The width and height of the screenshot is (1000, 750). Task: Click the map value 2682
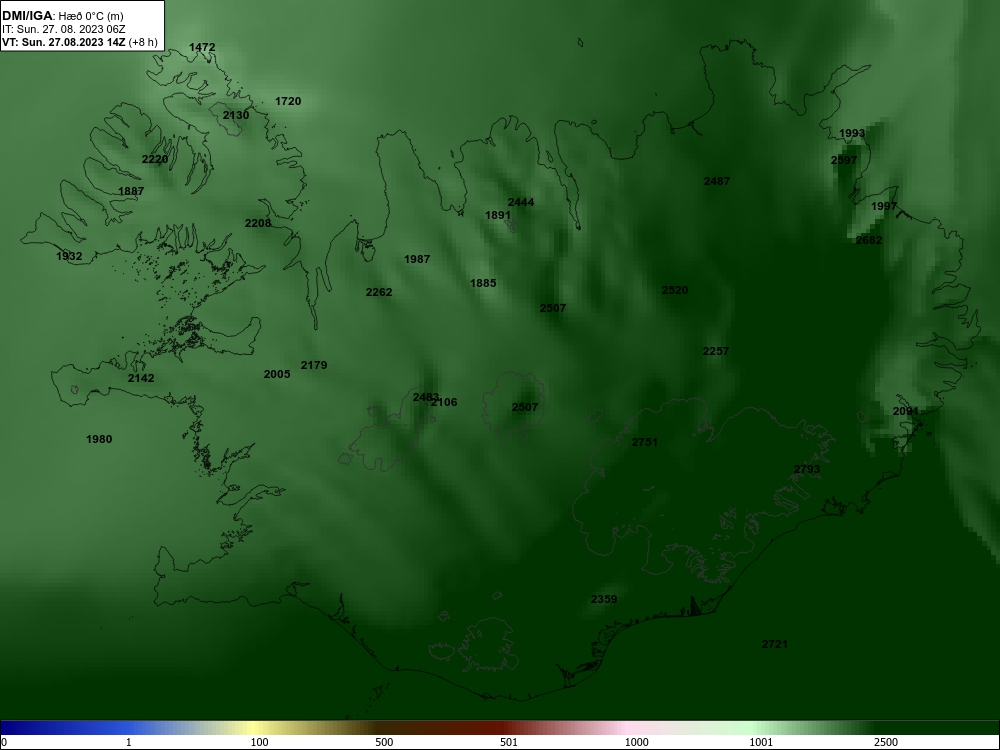[x=869, y=240]
